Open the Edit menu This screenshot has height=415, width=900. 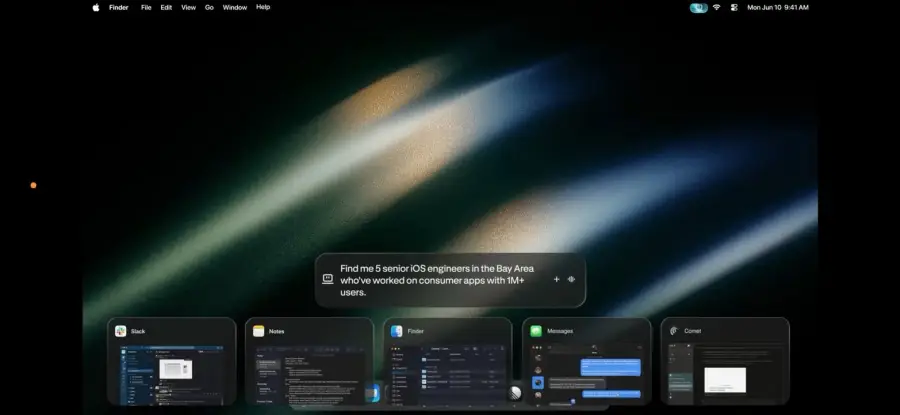[166, 7]
